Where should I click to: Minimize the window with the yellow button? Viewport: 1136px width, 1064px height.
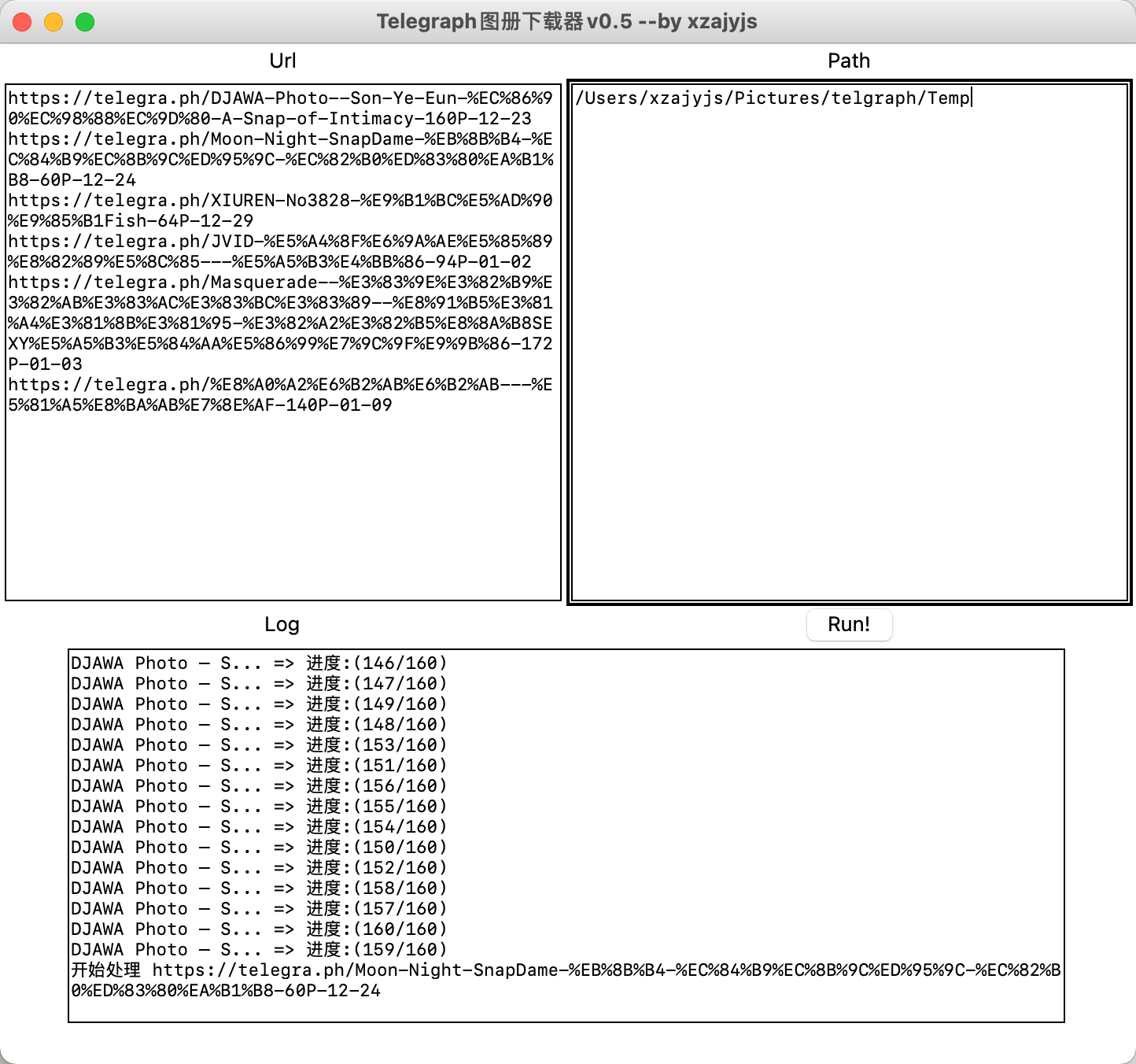(x=53, y=22)
